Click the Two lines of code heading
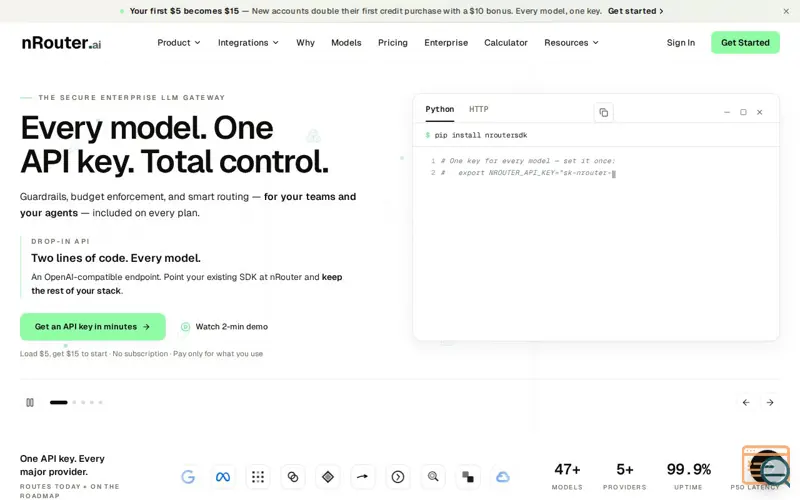The height and width of the screenshot is (500, 800). click(x=116, y=258)
